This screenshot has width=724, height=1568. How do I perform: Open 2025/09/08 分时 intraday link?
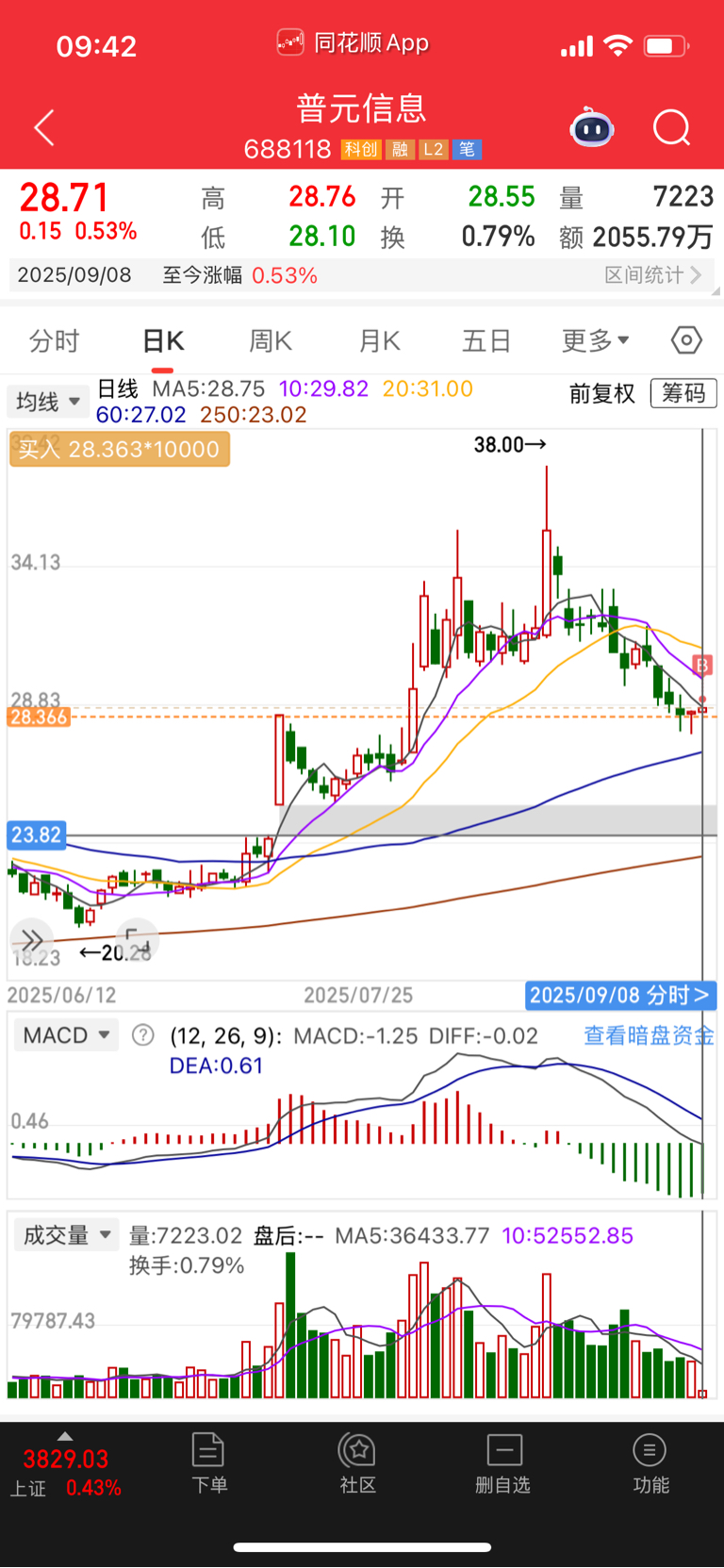coord(620,995)
